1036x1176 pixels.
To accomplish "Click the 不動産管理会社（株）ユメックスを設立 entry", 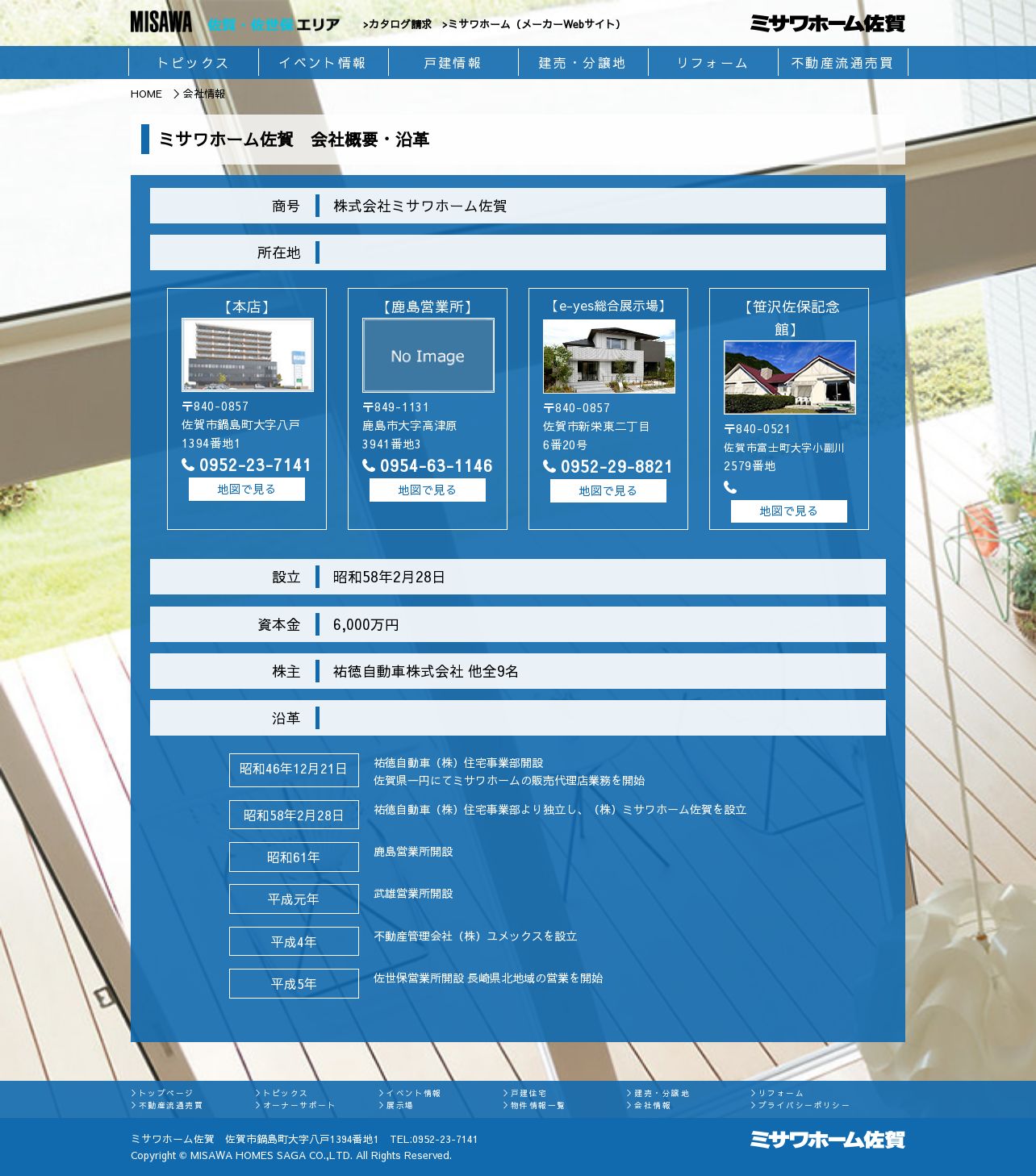I will (475, 936).
